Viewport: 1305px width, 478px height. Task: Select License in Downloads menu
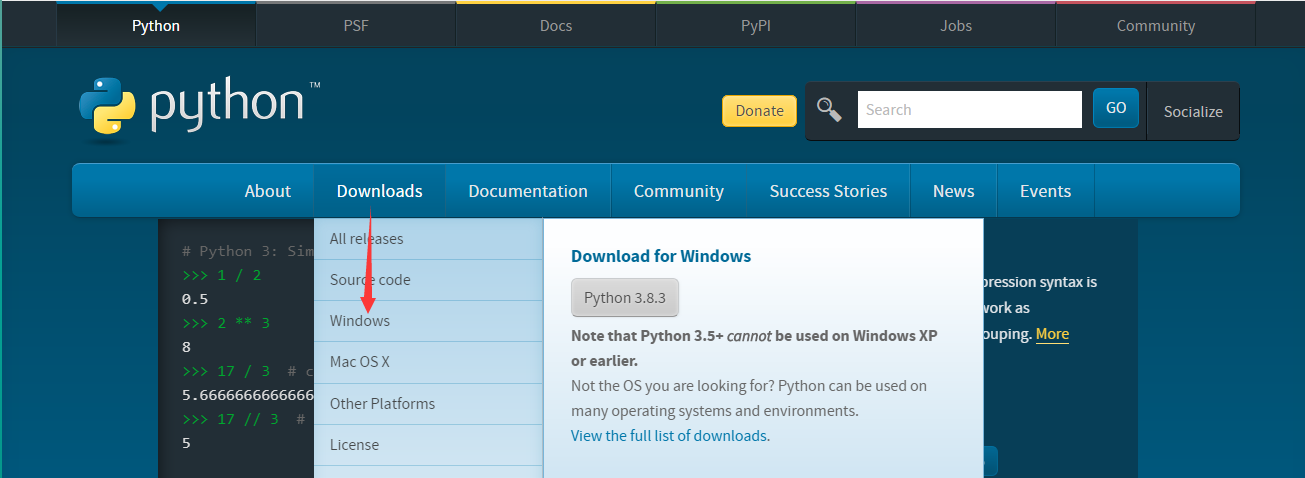(x=428, y=445)
